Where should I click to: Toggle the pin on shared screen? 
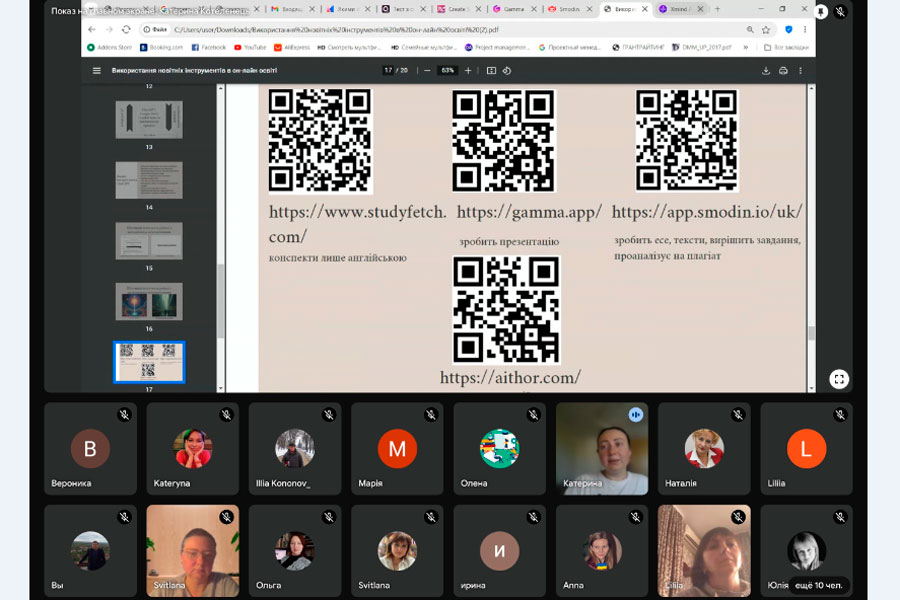pyautogui.click(x=821, y=11)
